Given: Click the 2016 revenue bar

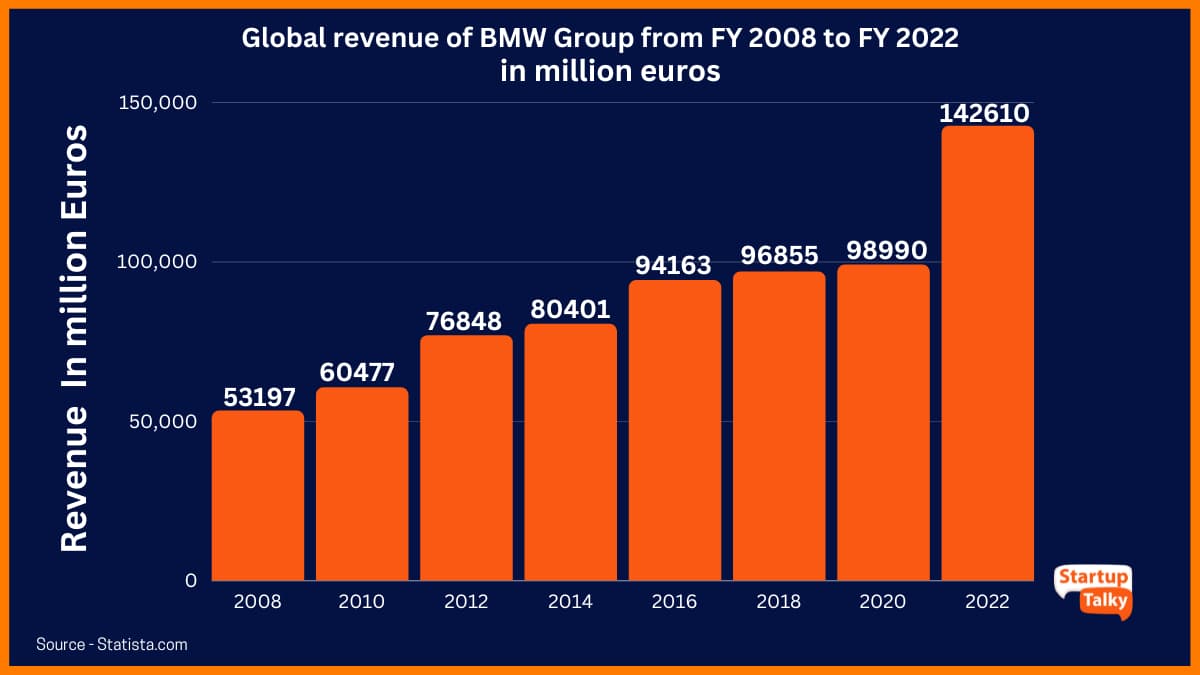Looking at the screenshot, I should pyautogui.click(x=675, y=430).
